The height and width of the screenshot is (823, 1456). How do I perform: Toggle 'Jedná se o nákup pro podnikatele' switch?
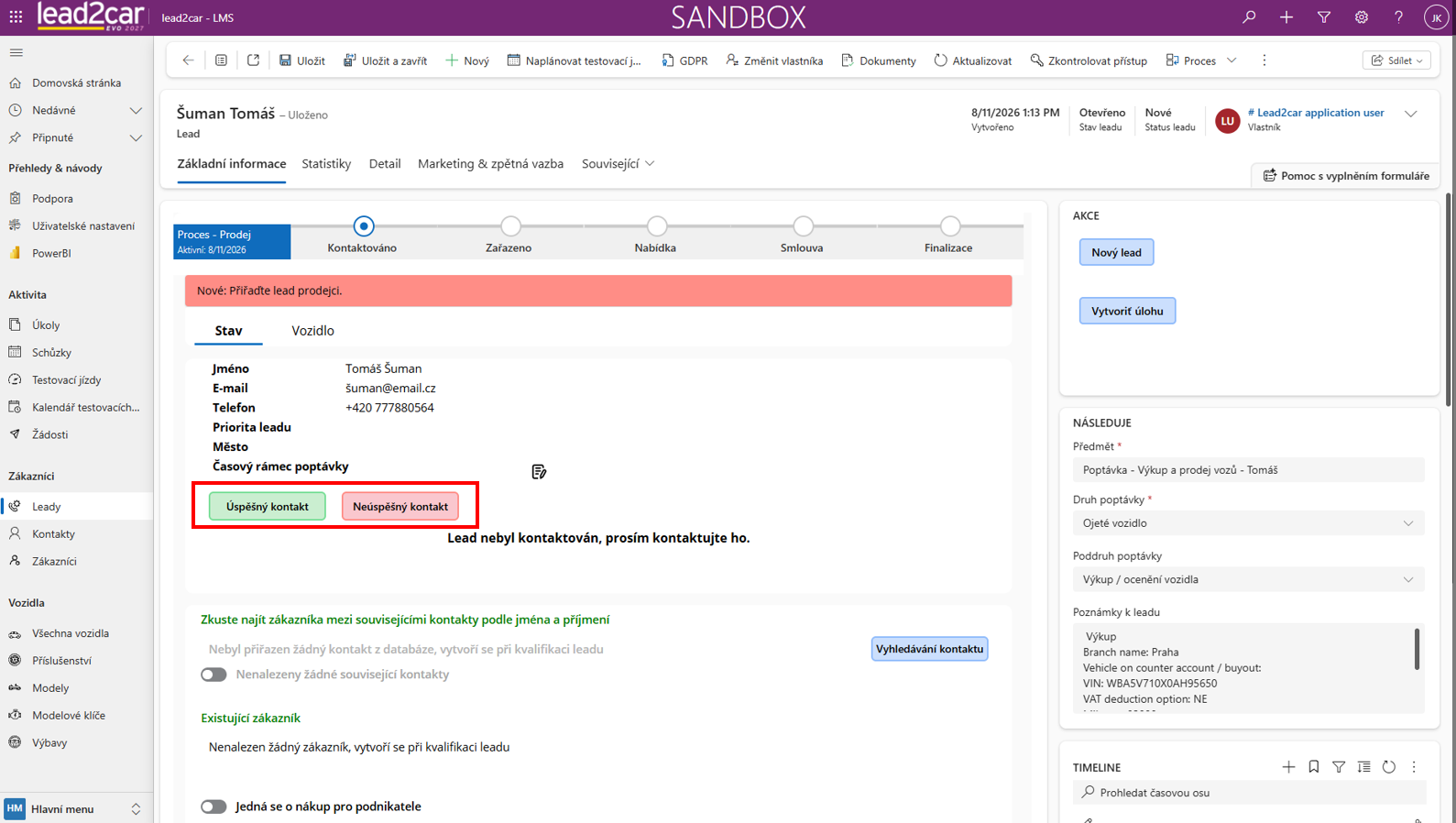click(x=213, y=807)
